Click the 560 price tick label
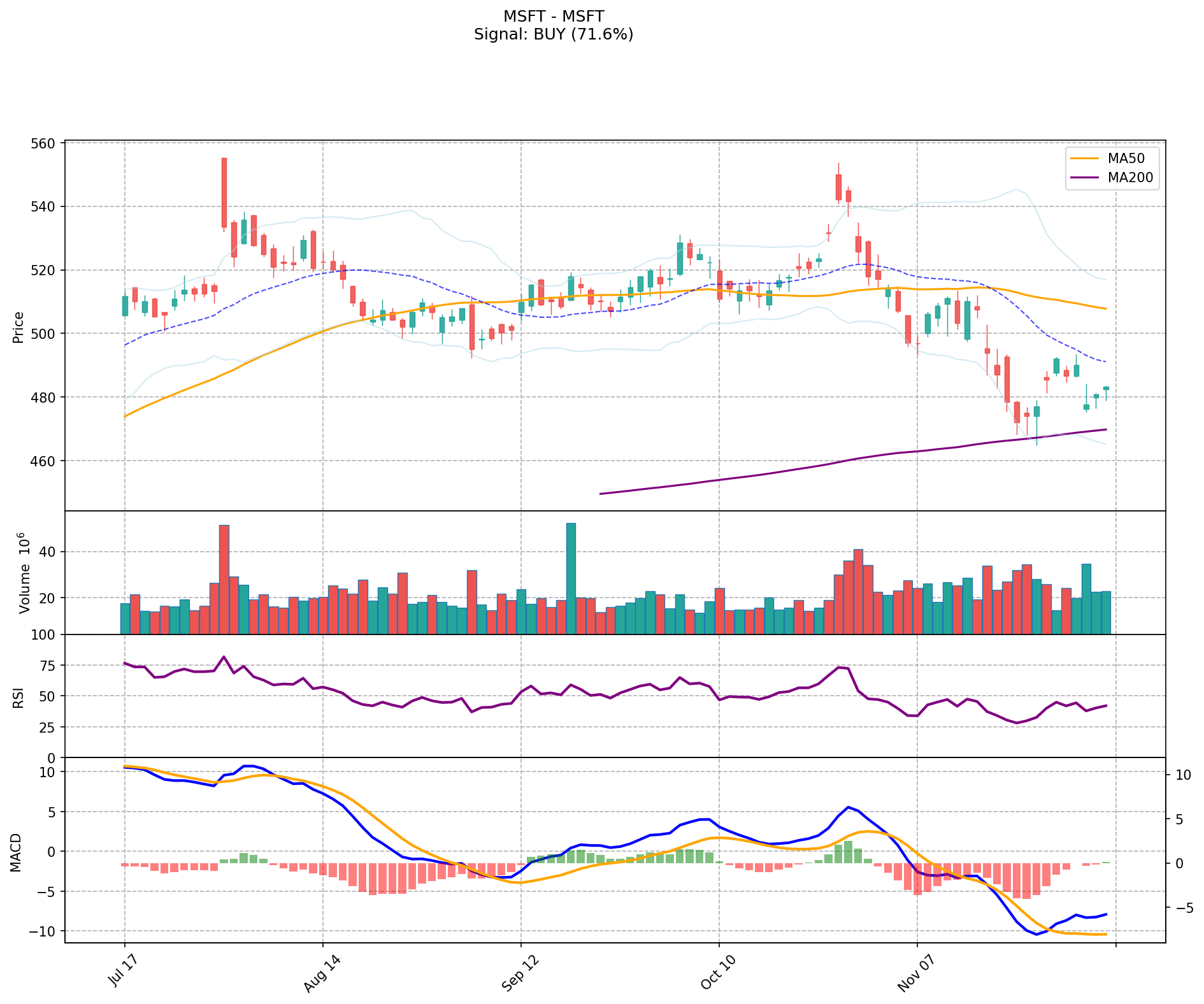Viewport: 1204px width, 1004px height. 44,143
